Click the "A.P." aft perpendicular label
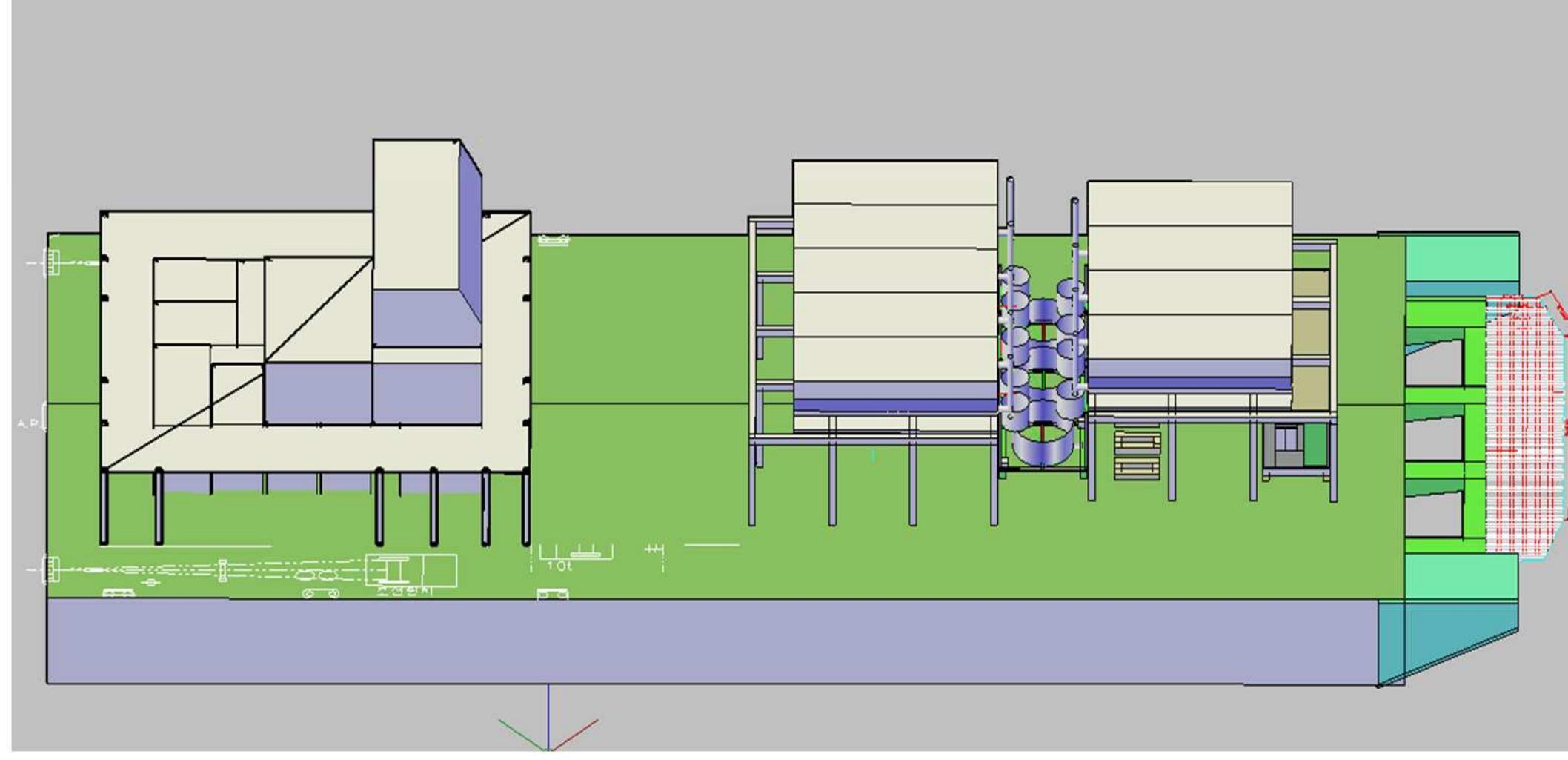Viewport: 1568px width, 760px height. (27, 423)
